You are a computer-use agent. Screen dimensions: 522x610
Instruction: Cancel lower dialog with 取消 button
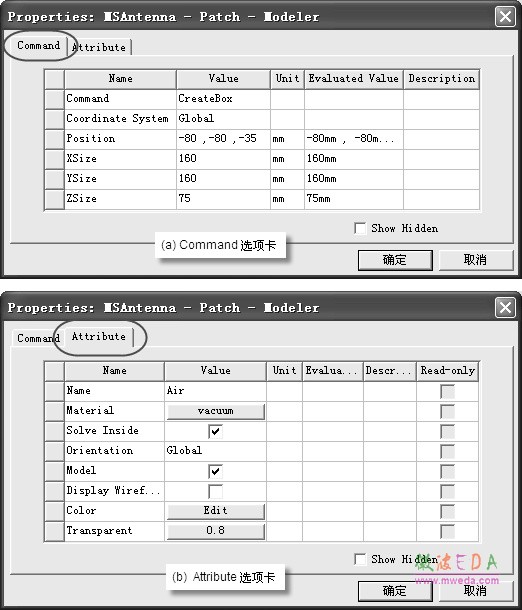coord(476,591)
